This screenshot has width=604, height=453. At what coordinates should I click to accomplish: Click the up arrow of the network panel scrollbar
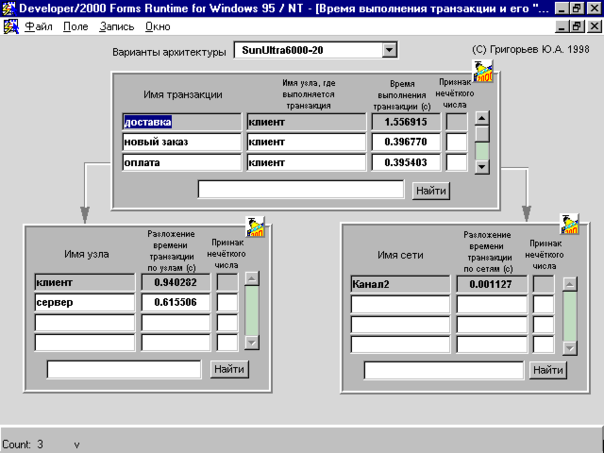coord(569,284)
